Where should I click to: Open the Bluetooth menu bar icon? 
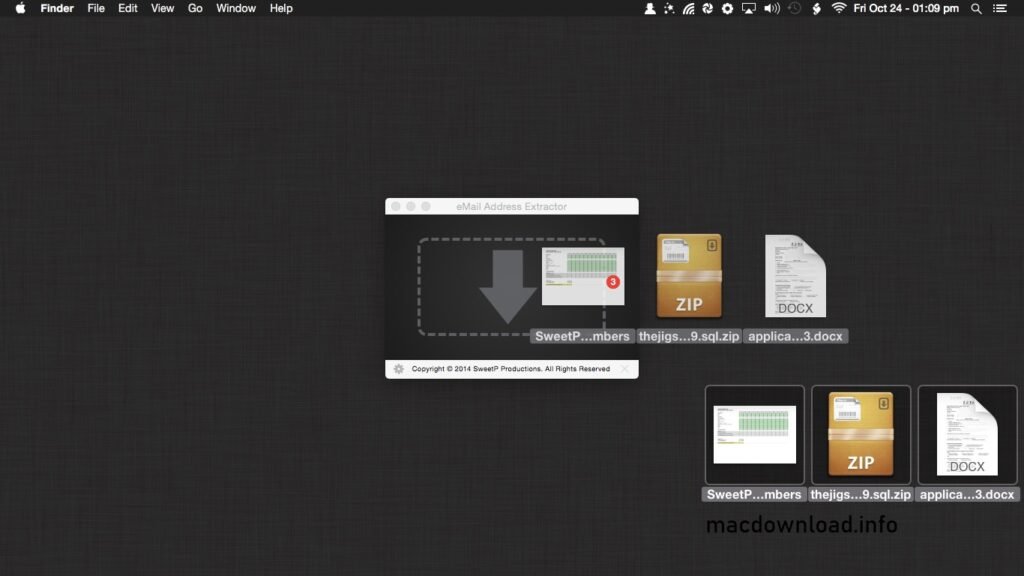816,9
